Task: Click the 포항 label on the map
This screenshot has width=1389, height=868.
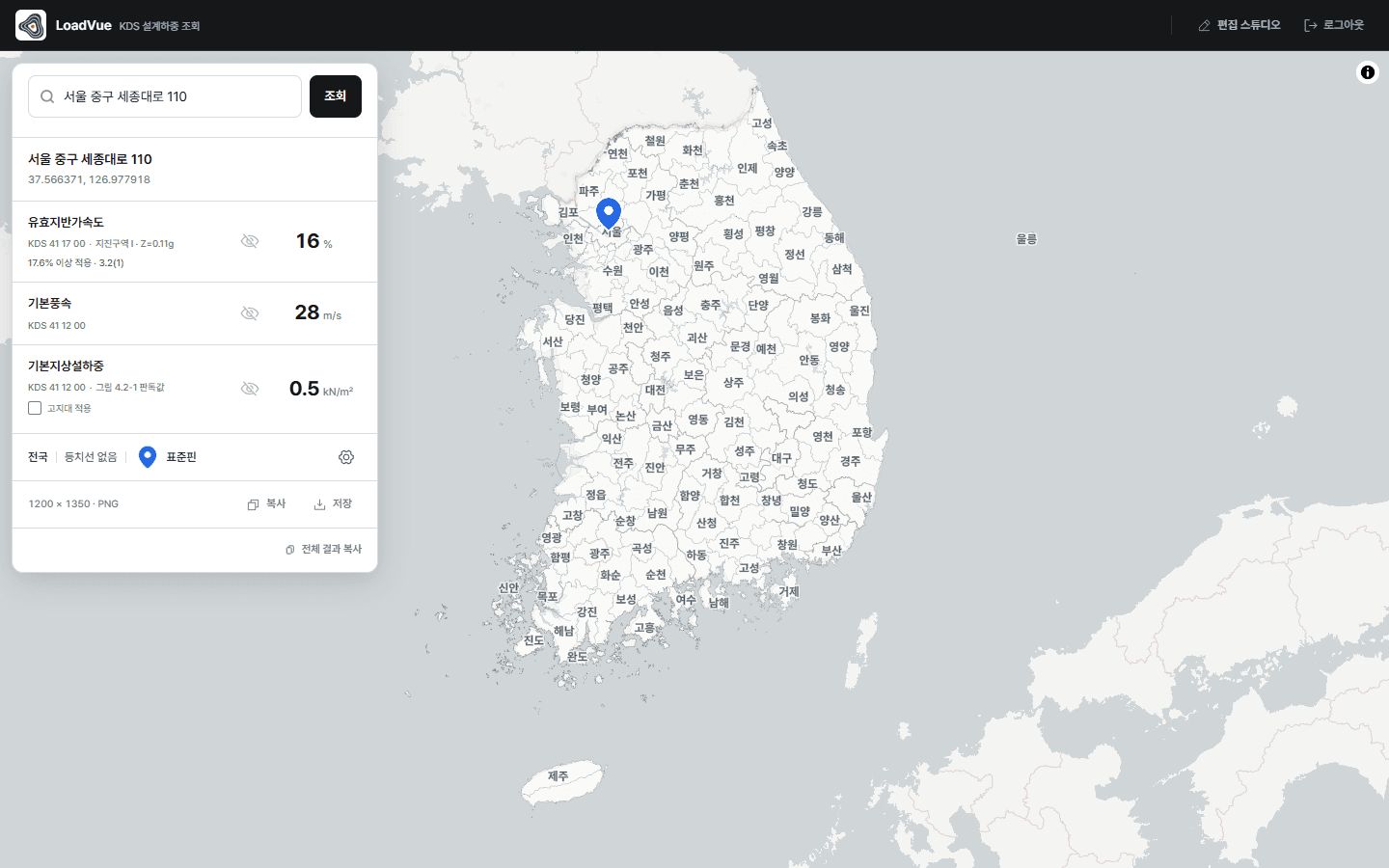Action: click(x=862, y=432)
